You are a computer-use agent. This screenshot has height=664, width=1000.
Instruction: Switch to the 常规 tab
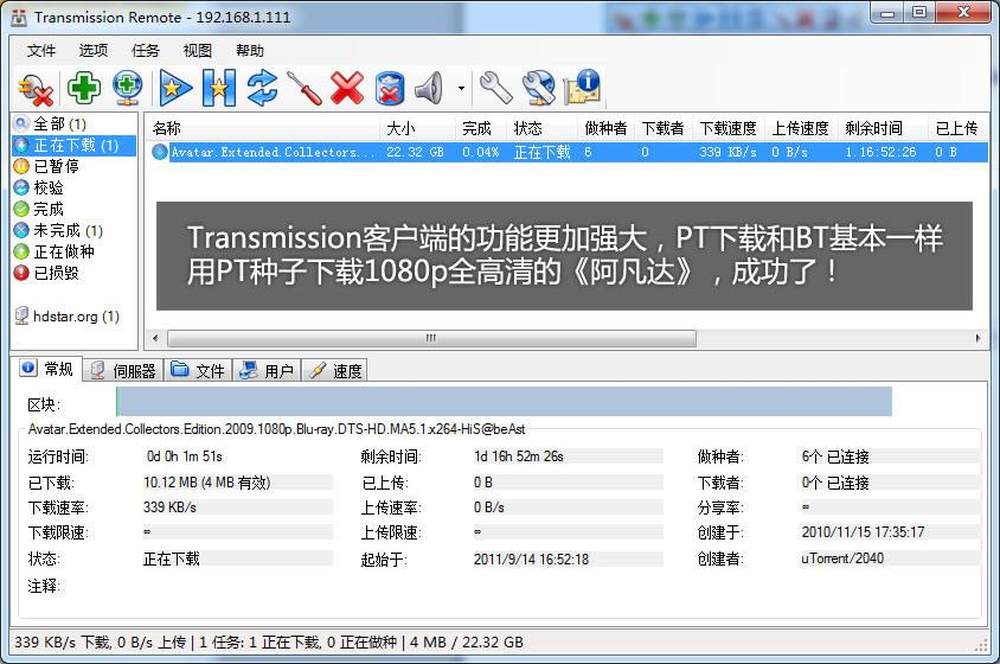pos(49,369)
